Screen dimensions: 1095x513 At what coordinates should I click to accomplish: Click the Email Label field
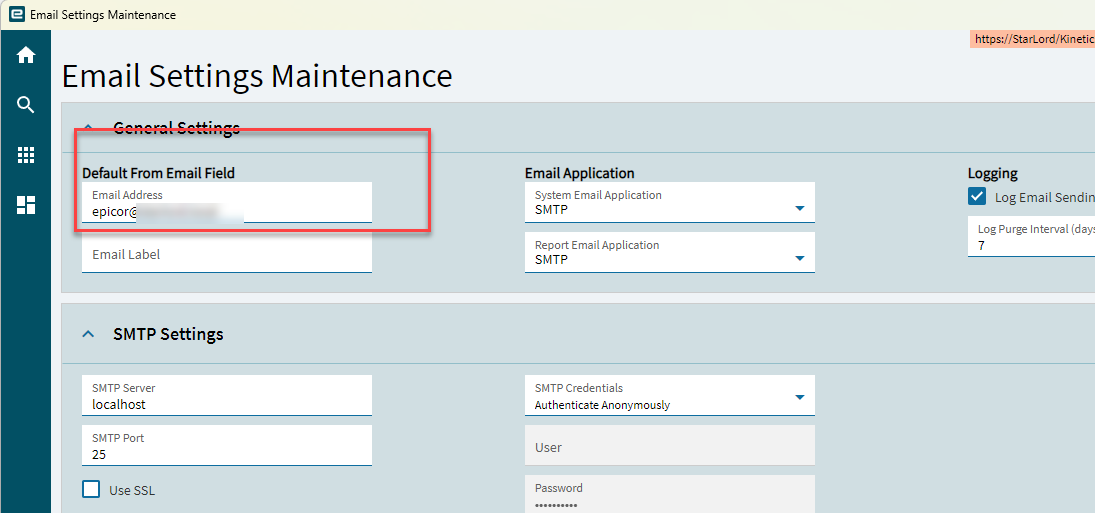[226, 255]
